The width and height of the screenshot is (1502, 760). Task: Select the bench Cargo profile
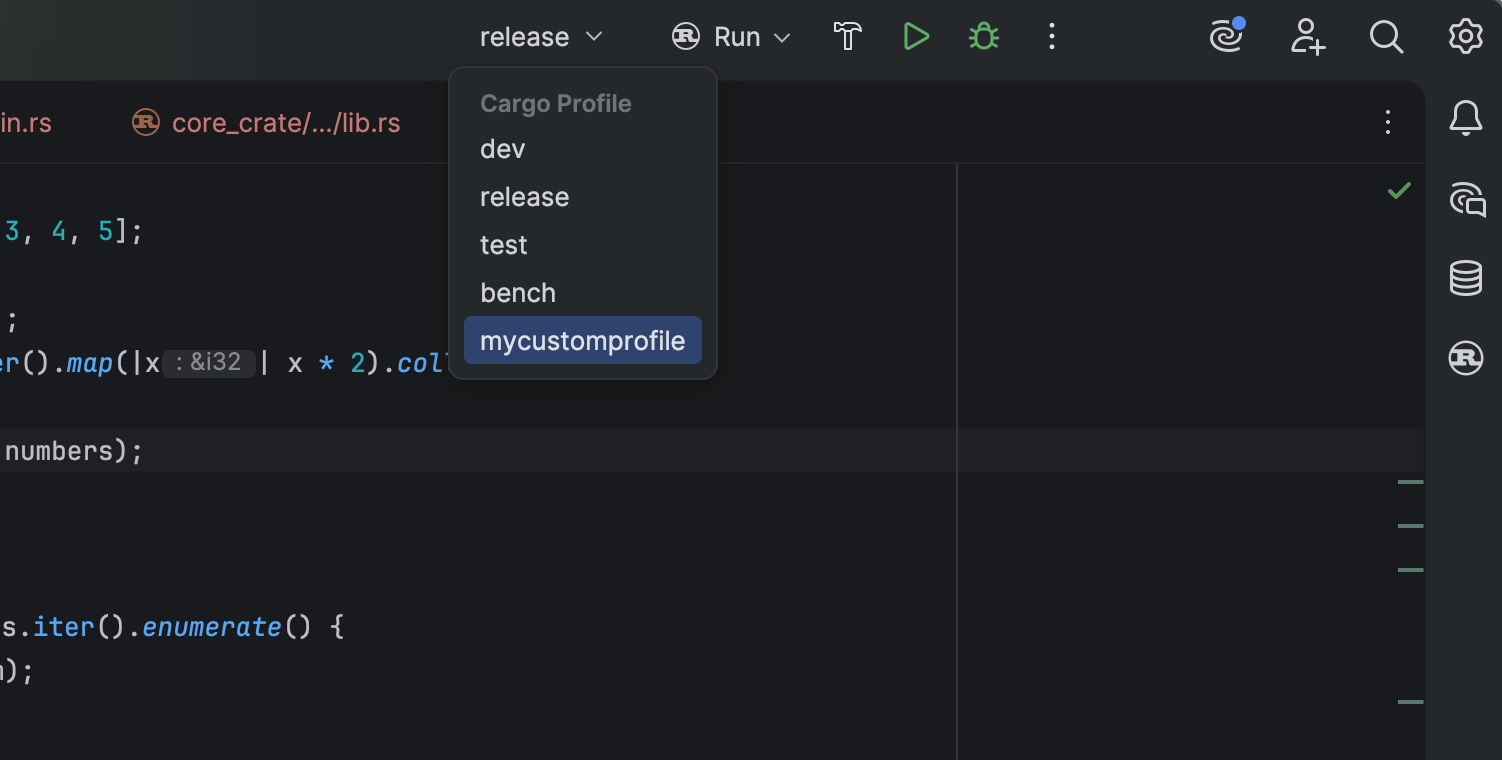point(517,293)
